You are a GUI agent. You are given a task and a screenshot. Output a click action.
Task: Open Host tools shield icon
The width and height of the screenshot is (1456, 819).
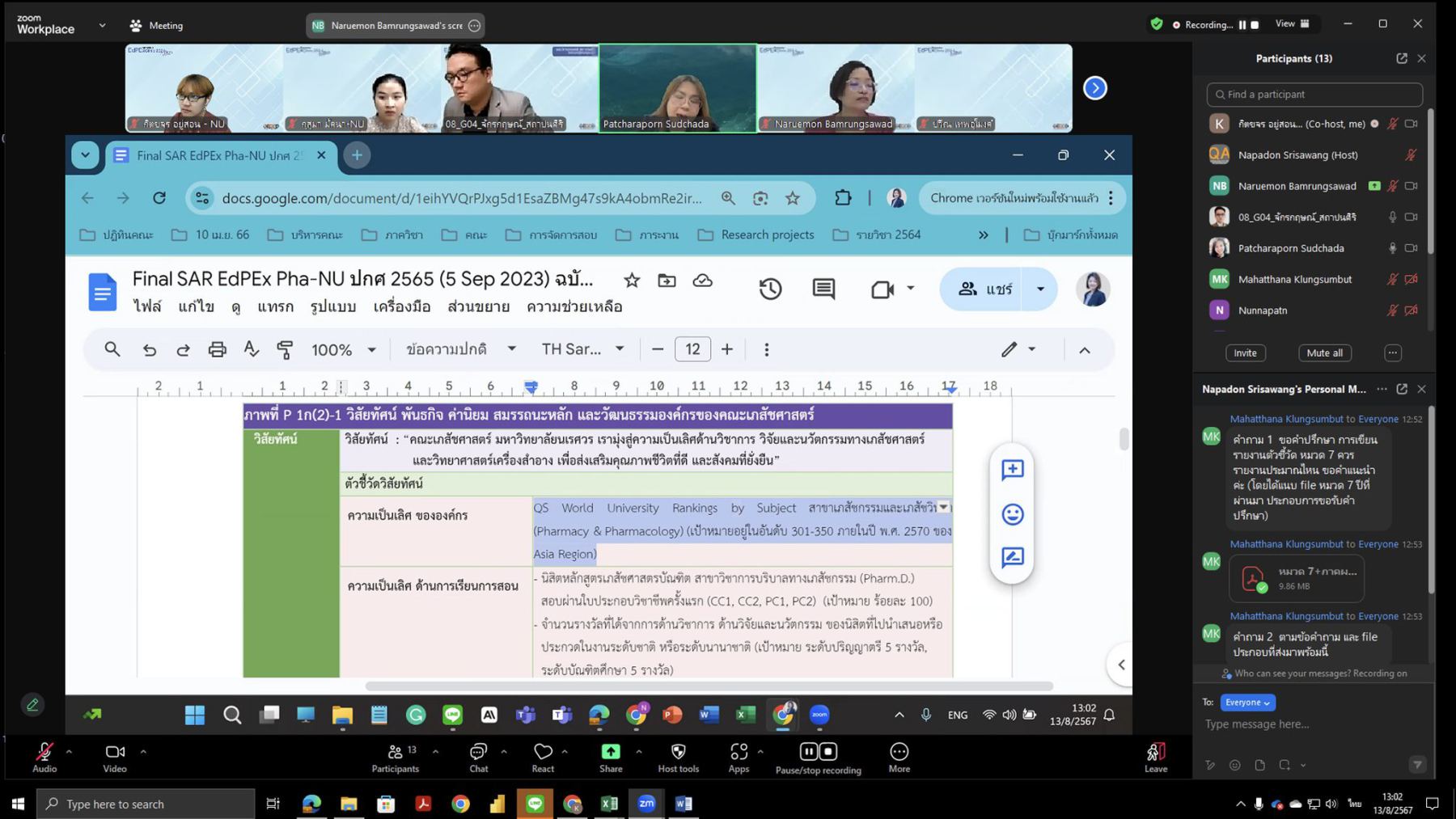tap(679, 758)
